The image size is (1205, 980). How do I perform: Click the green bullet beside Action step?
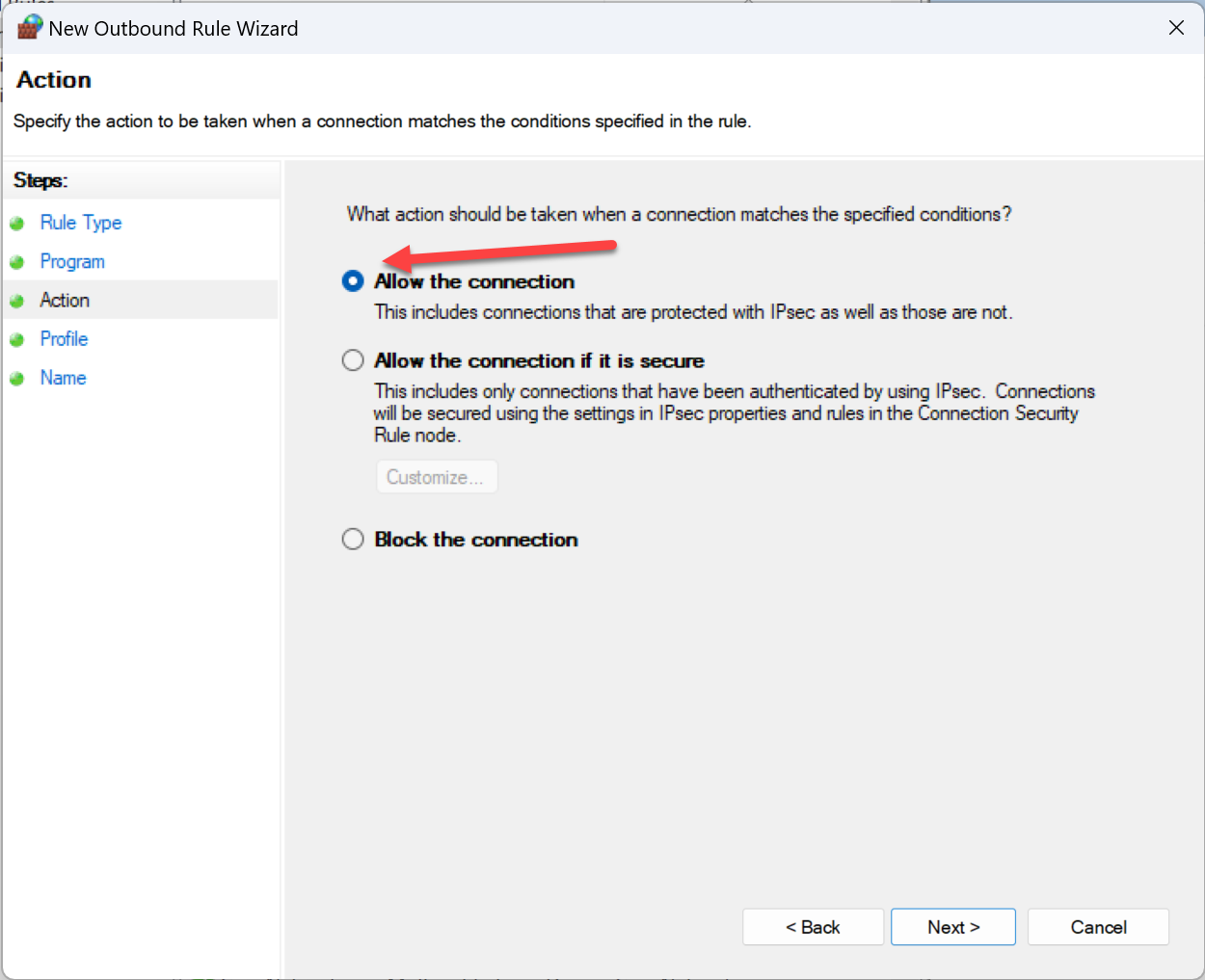(16, 302)
